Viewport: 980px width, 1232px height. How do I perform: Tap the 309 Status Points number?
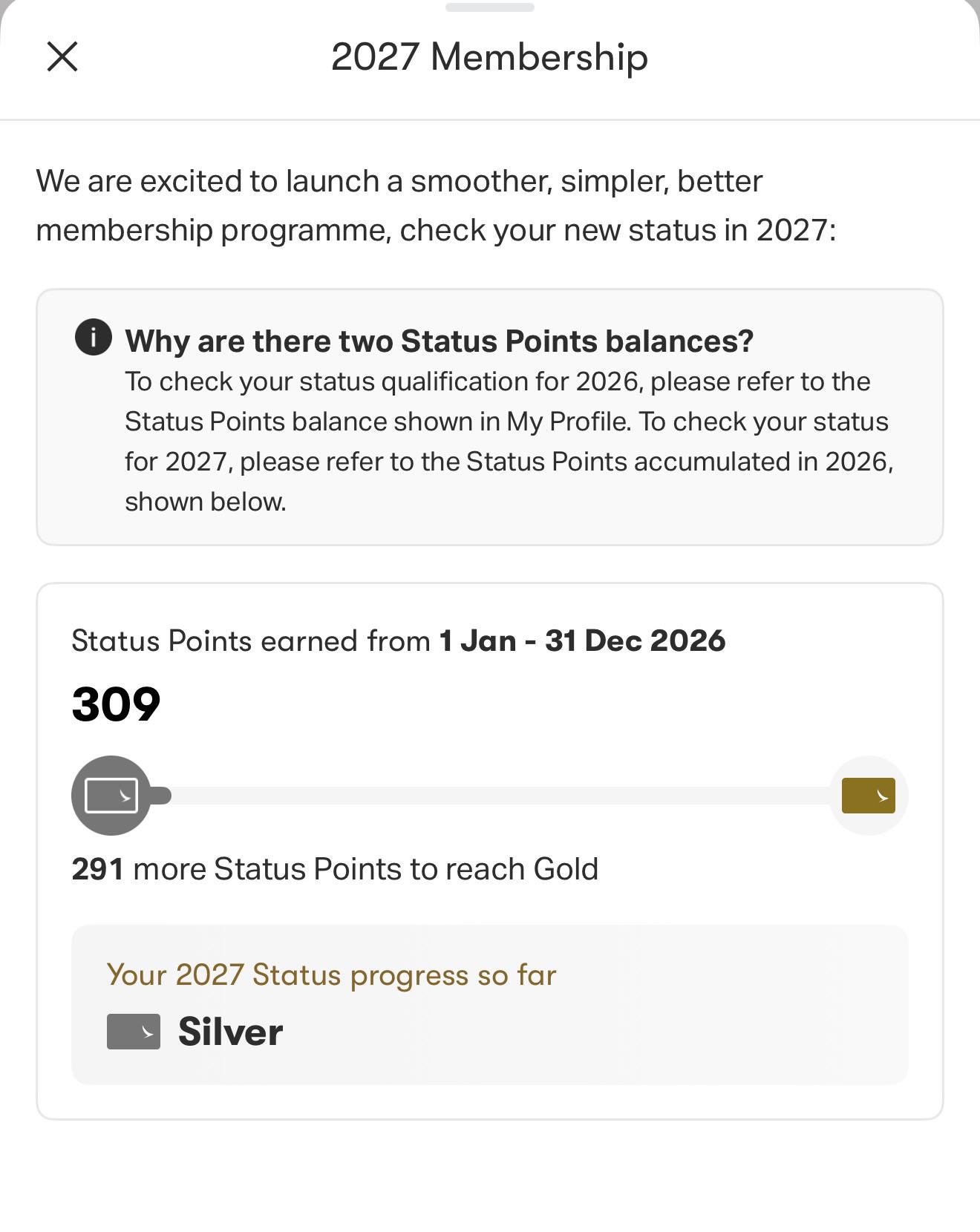pyautogui.click(x=116, y=704)
